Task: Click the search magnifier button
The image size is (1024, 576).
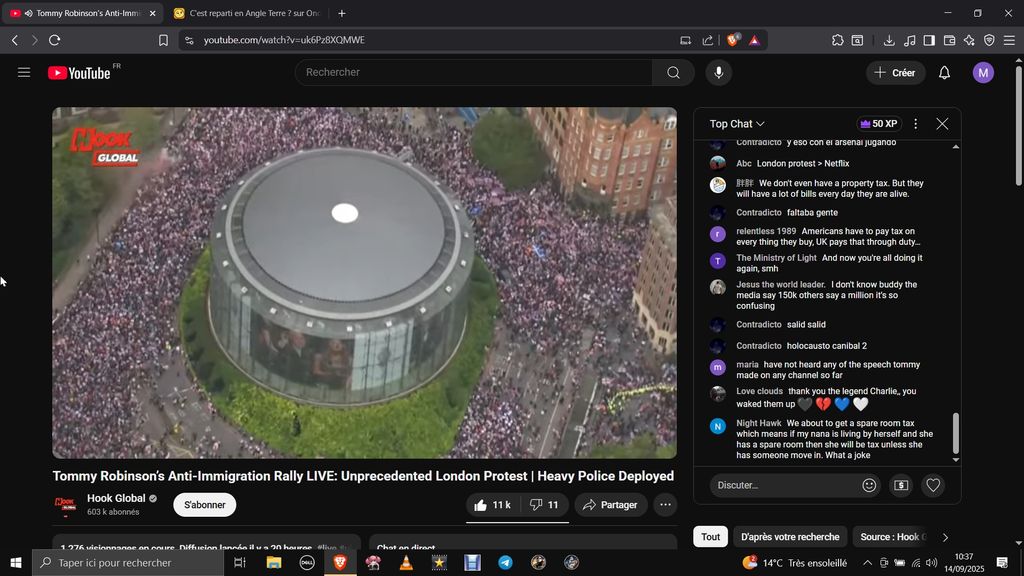Action: click(x=673, y=72)
